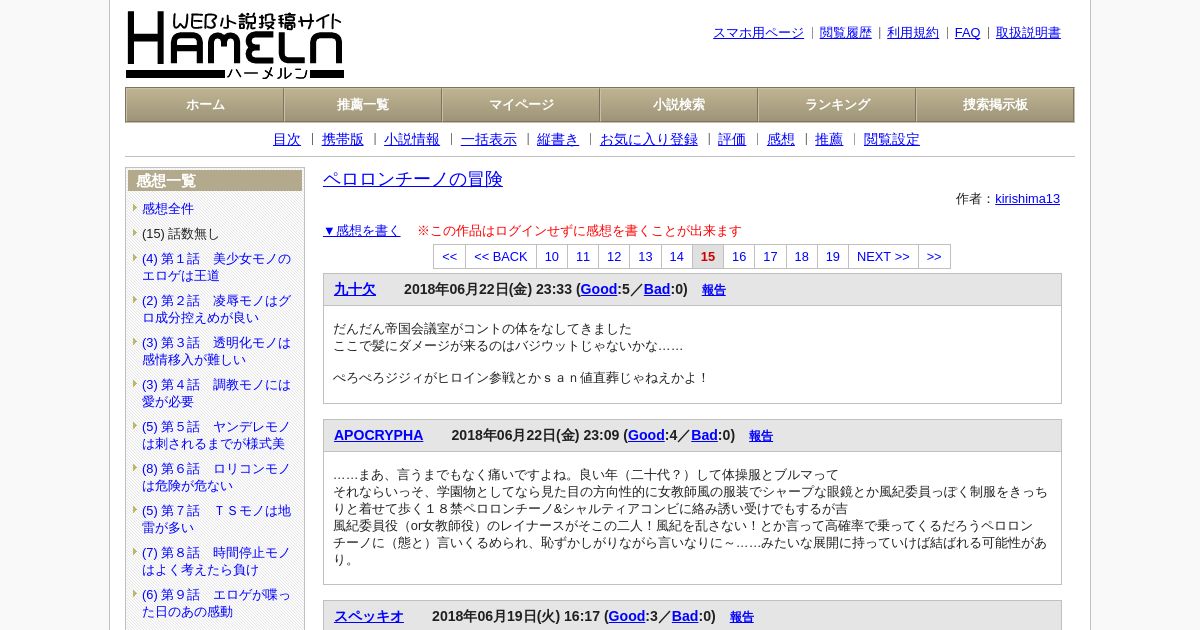Open sidebar 第８話 時間停止モノはよく考えたら負け
1200x630 pixels.
click(x=216, y=561)
